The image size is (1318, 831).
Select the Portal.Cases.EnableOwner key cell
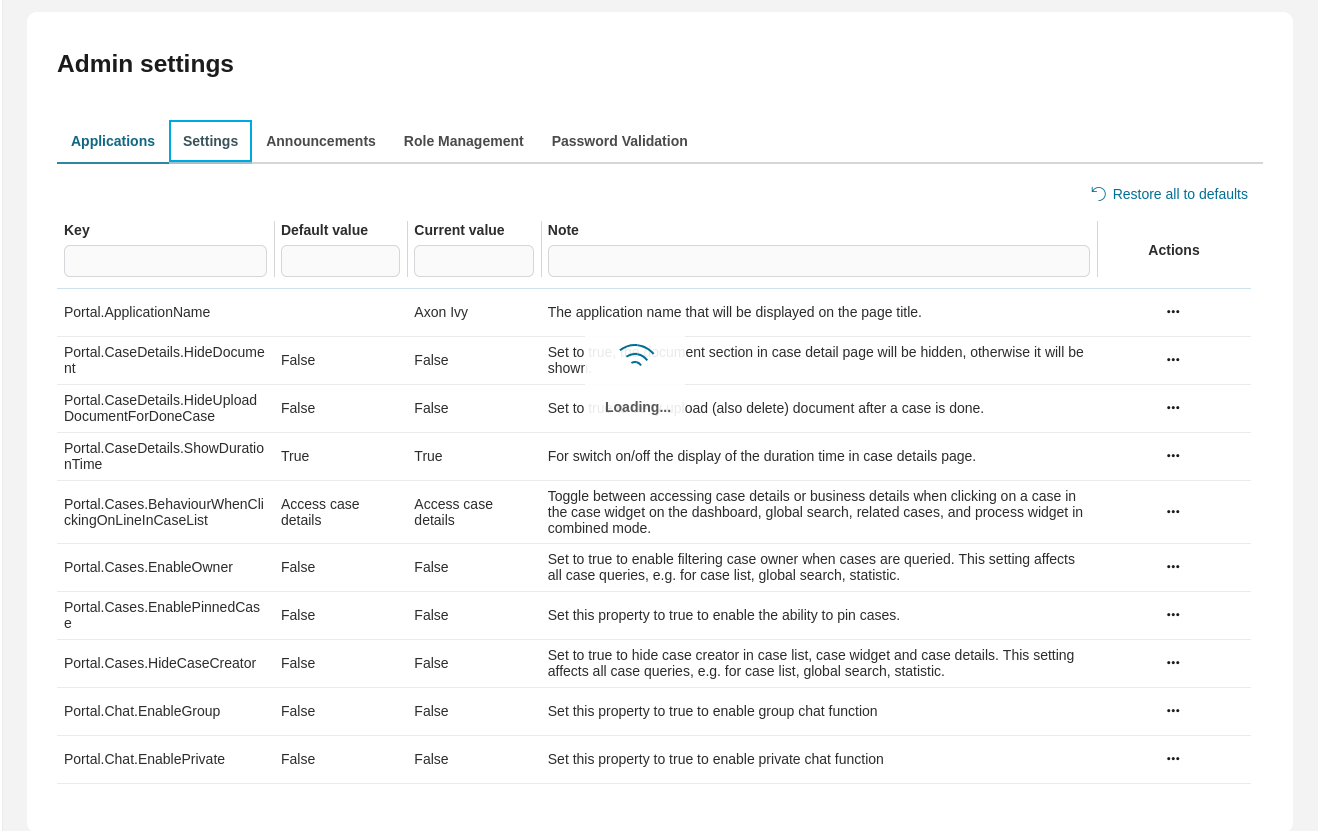pos(148,567)
